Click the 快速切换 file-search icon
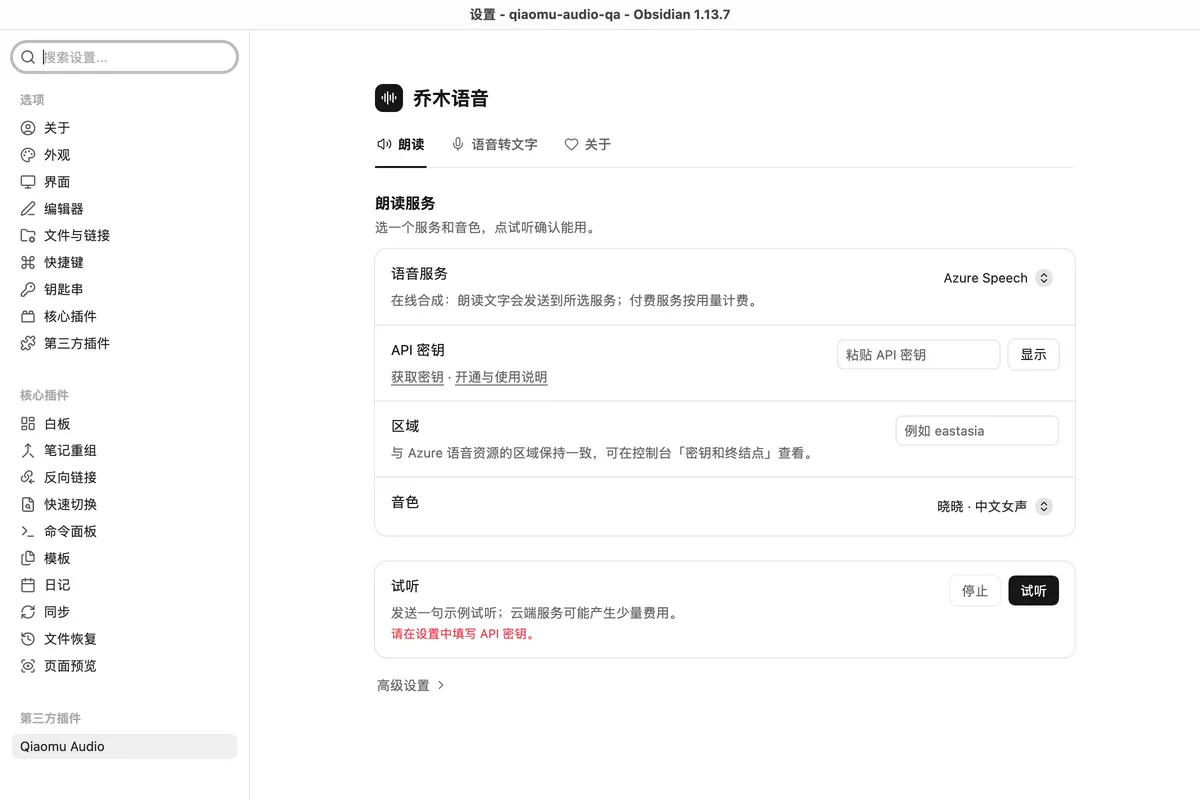Image resolution: width=1200 pixels, height=800 pixels. [28, 505]
